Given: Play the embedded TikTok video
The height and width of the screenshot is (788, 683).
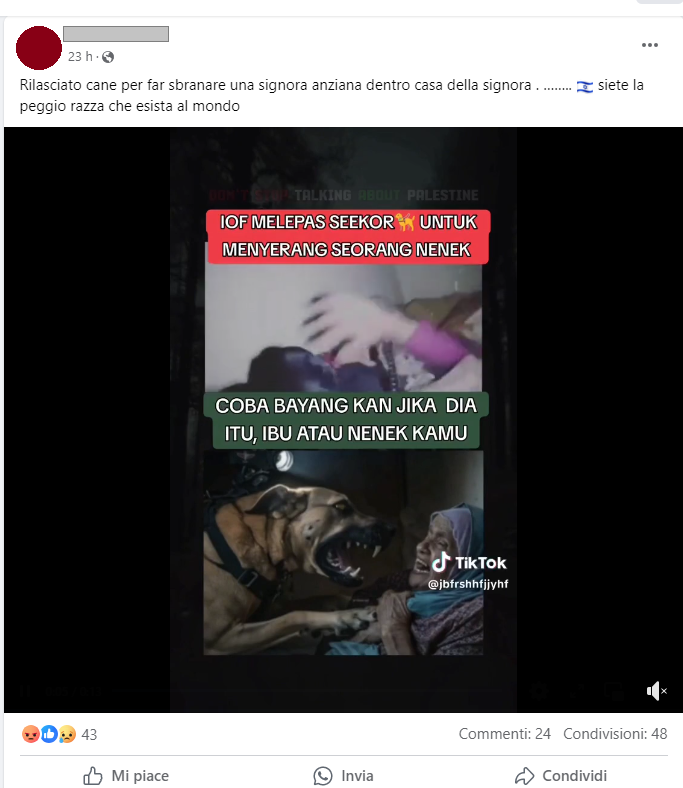Looking at the screenshot, I should click(x=343, y=420).
